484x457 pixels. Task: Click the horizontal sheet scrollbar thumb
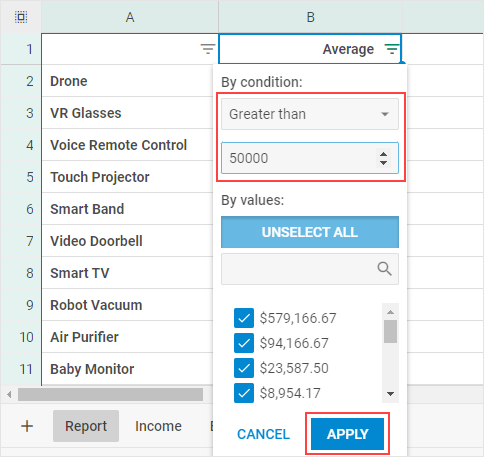pos(110,395)
